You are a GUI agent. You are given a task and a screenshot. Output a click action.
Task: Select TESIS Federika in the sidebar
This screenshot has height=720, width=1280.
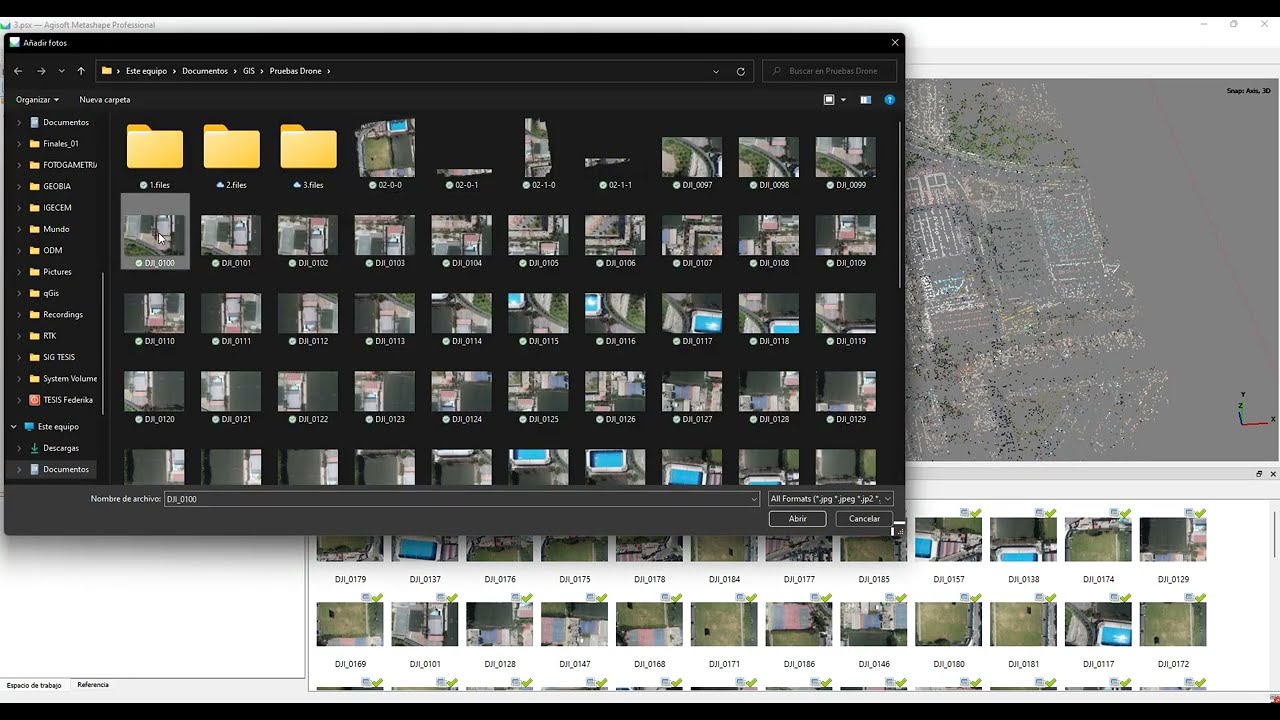click(x=67, y=400)
